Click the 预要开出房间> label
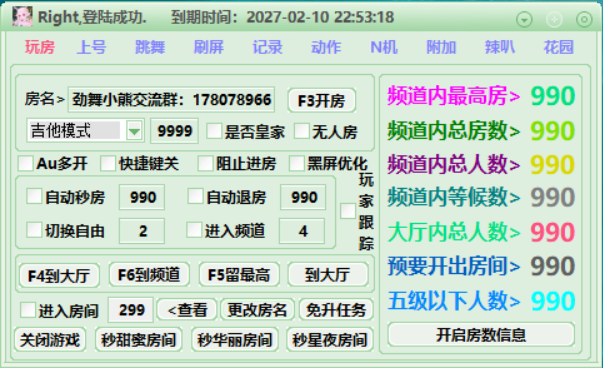 (x=454, y=266)
